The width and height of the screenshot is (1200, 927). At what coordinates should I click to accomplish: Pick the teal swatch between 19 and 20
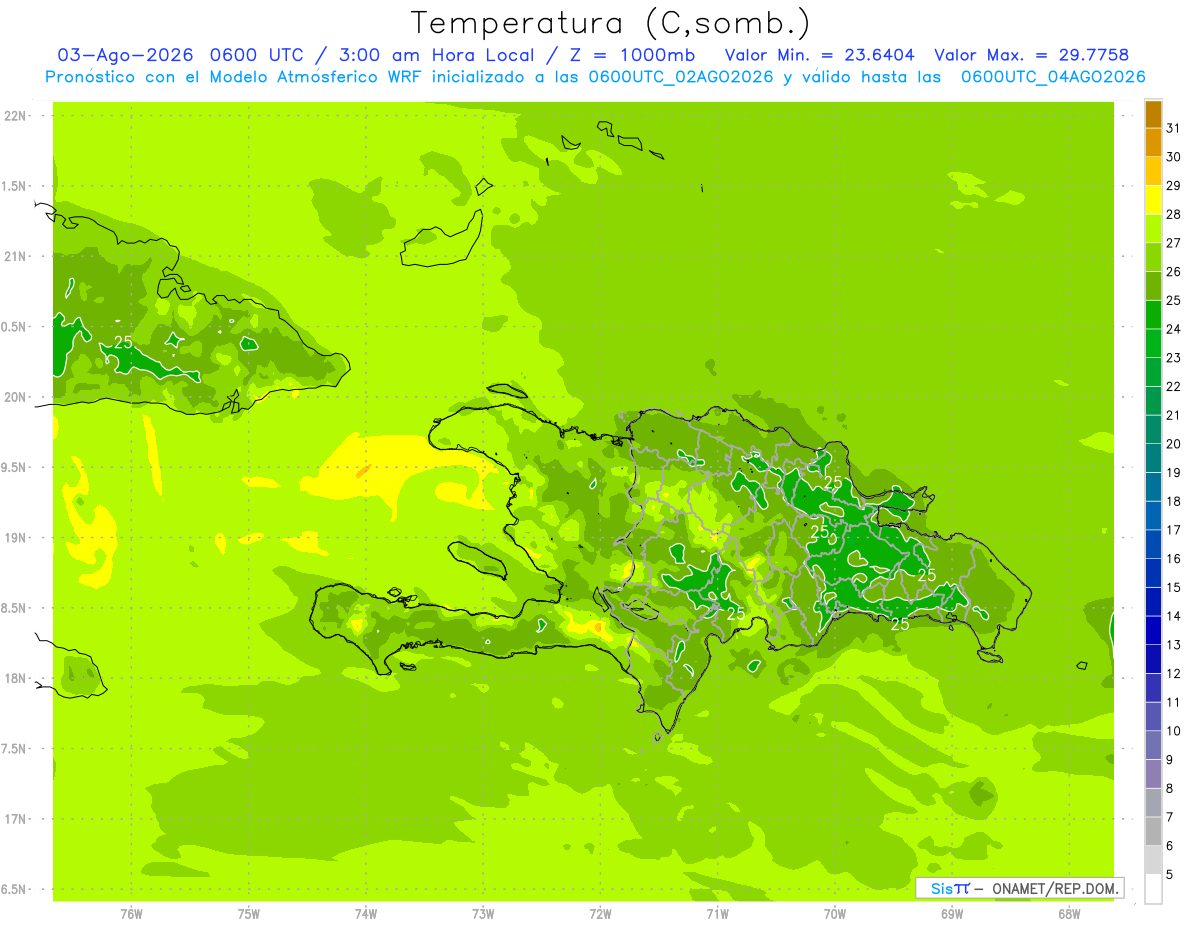pyautogui.click(x=1153, y=458)
